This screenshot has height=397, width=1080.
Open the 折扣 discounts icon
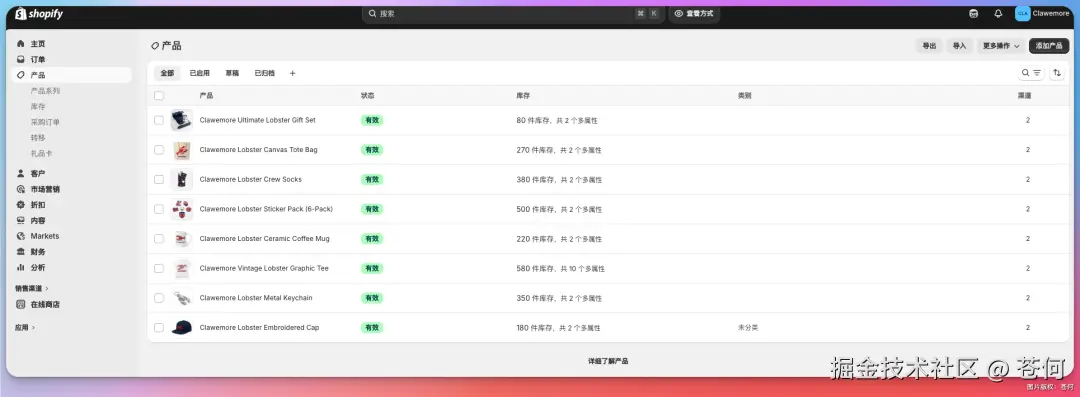pos(21,205)
